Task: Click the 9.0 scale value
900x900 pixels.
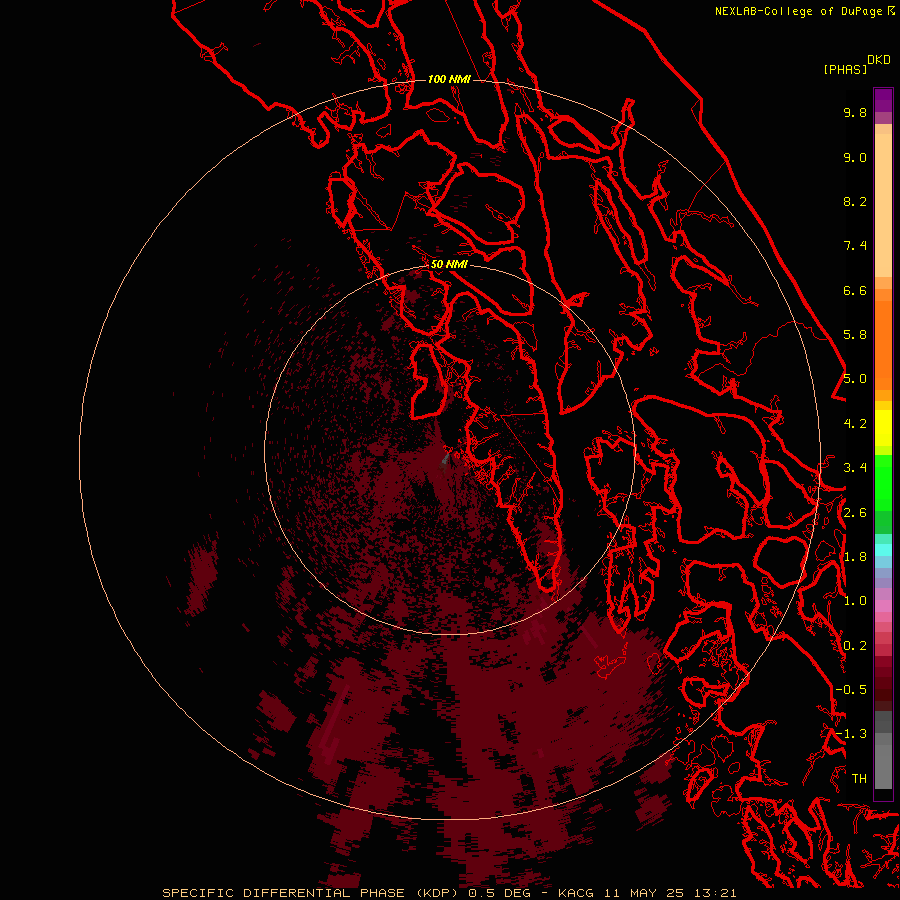Action: pos(855,157)
